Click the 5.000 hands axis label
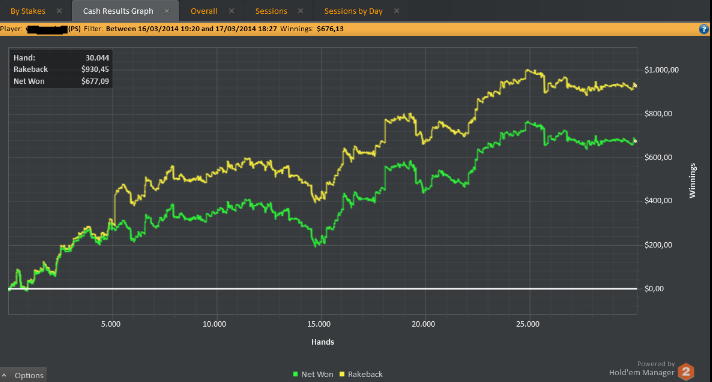 pos(111,324)
